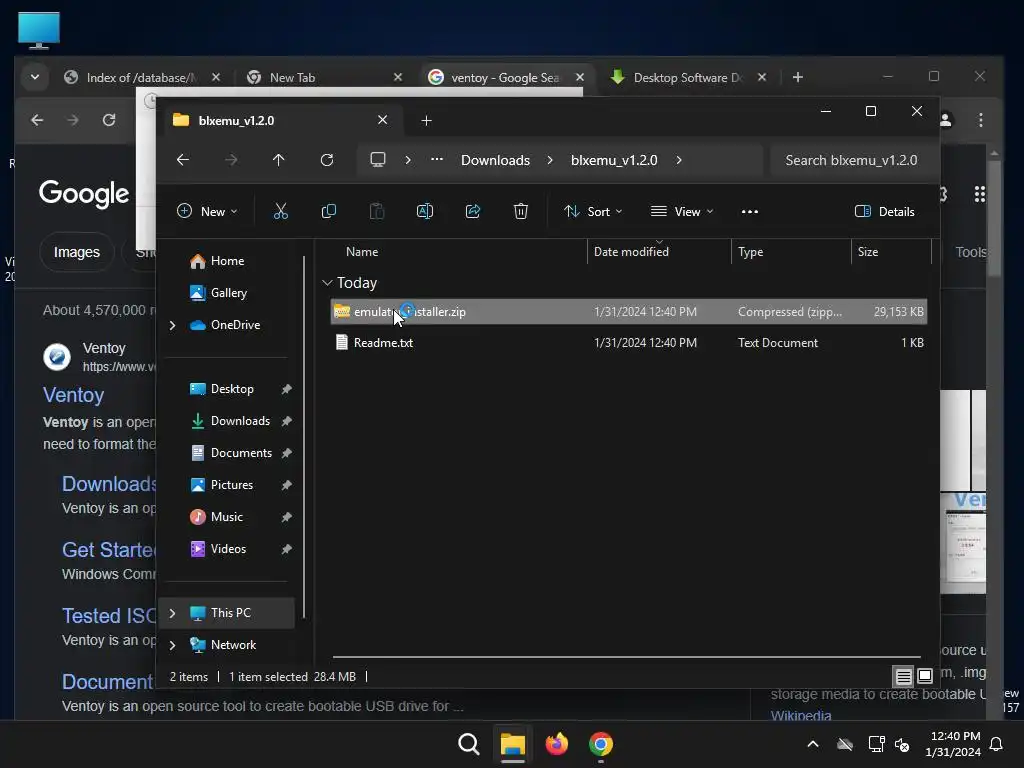This screenshot has height=768, width=1024.
Task: Open Desktop in the navigation pane
Action: point(232,389)
